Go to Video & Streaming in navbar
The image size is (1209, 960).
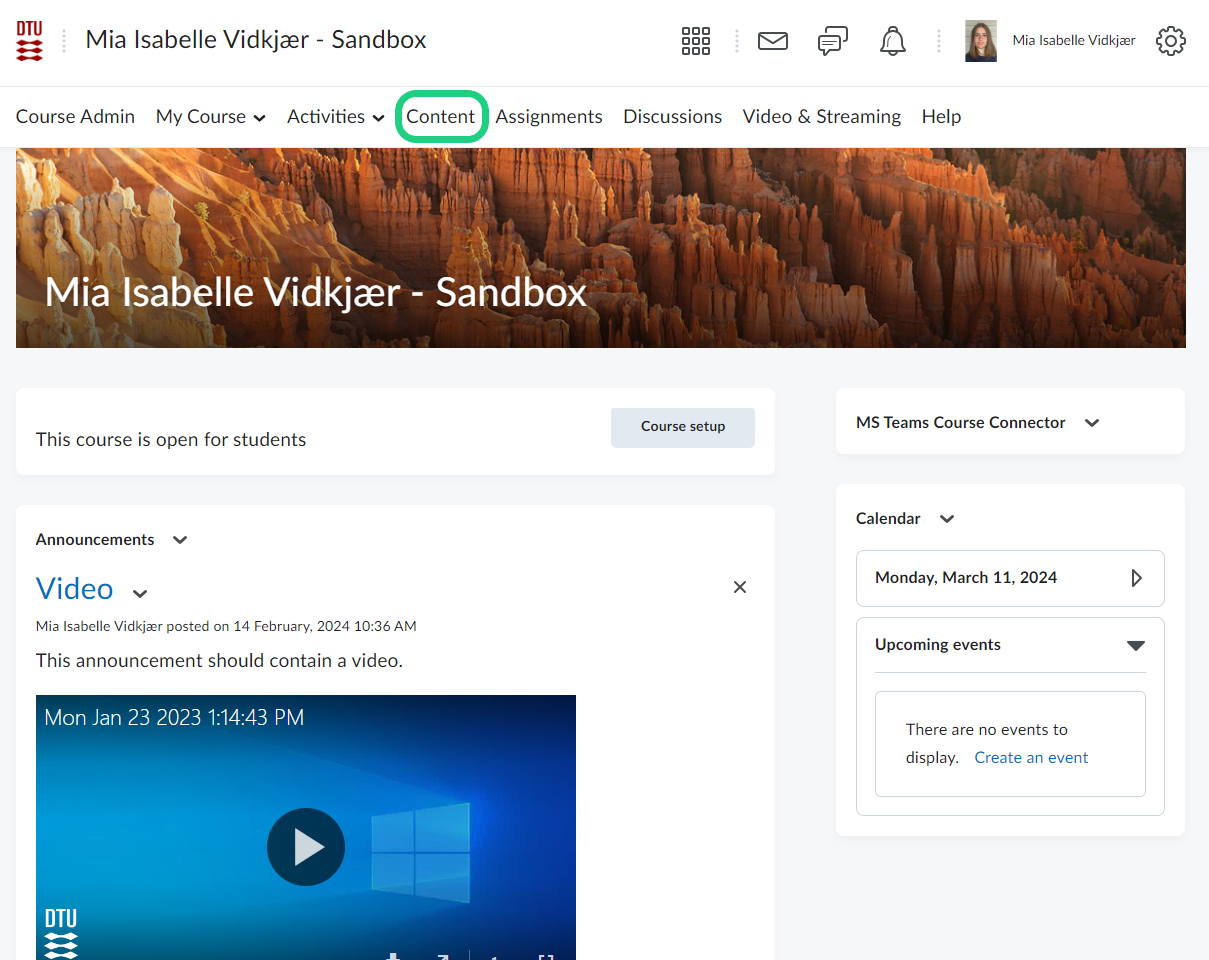tap(821, 117)
